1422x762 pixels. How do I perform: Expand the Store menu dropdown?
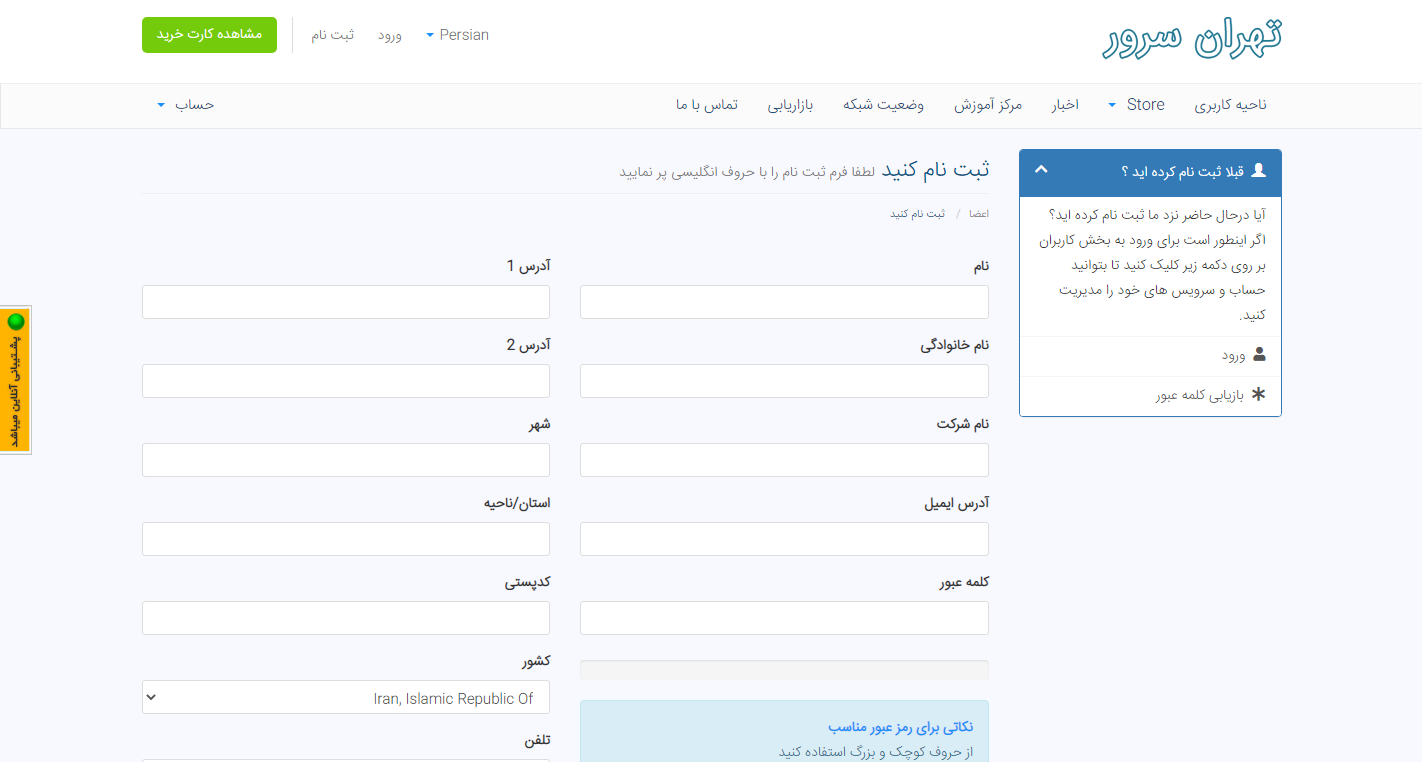click(1135, 105)
